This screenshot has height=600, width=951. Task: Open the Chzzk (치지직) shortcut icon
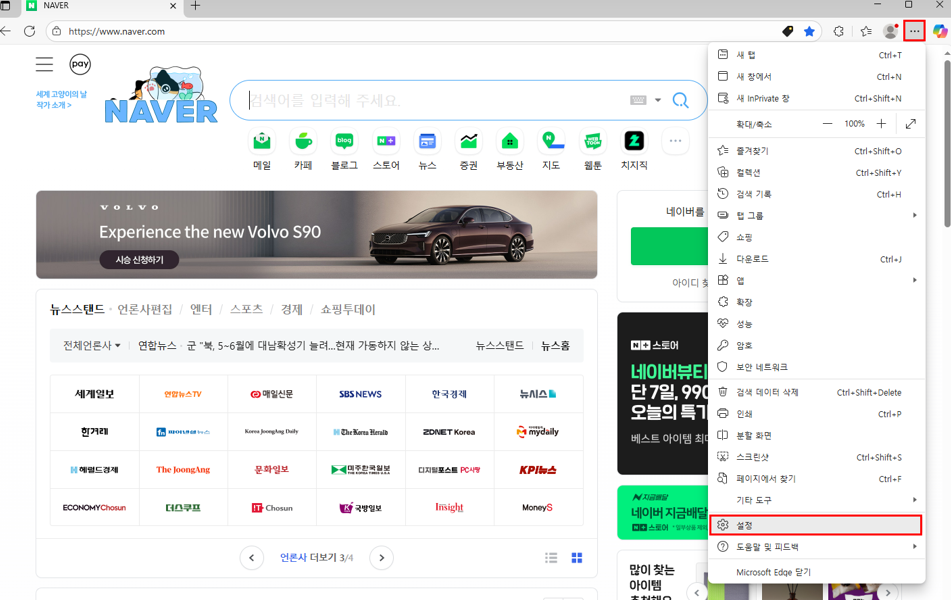click(634, 141)
